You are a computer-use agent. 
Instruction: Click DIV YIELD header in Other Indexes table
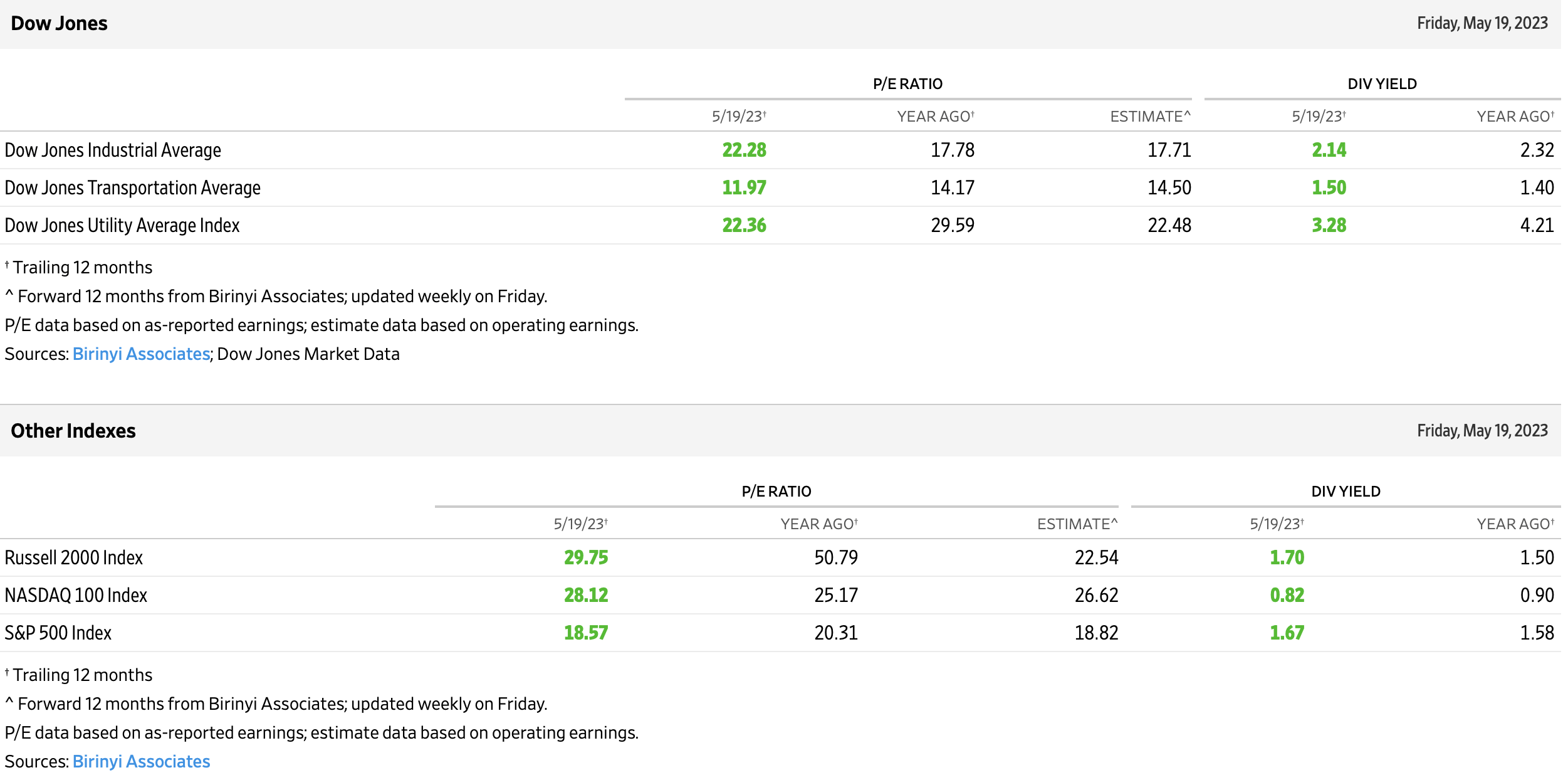pyautogui.click(x=1346, y=492)
